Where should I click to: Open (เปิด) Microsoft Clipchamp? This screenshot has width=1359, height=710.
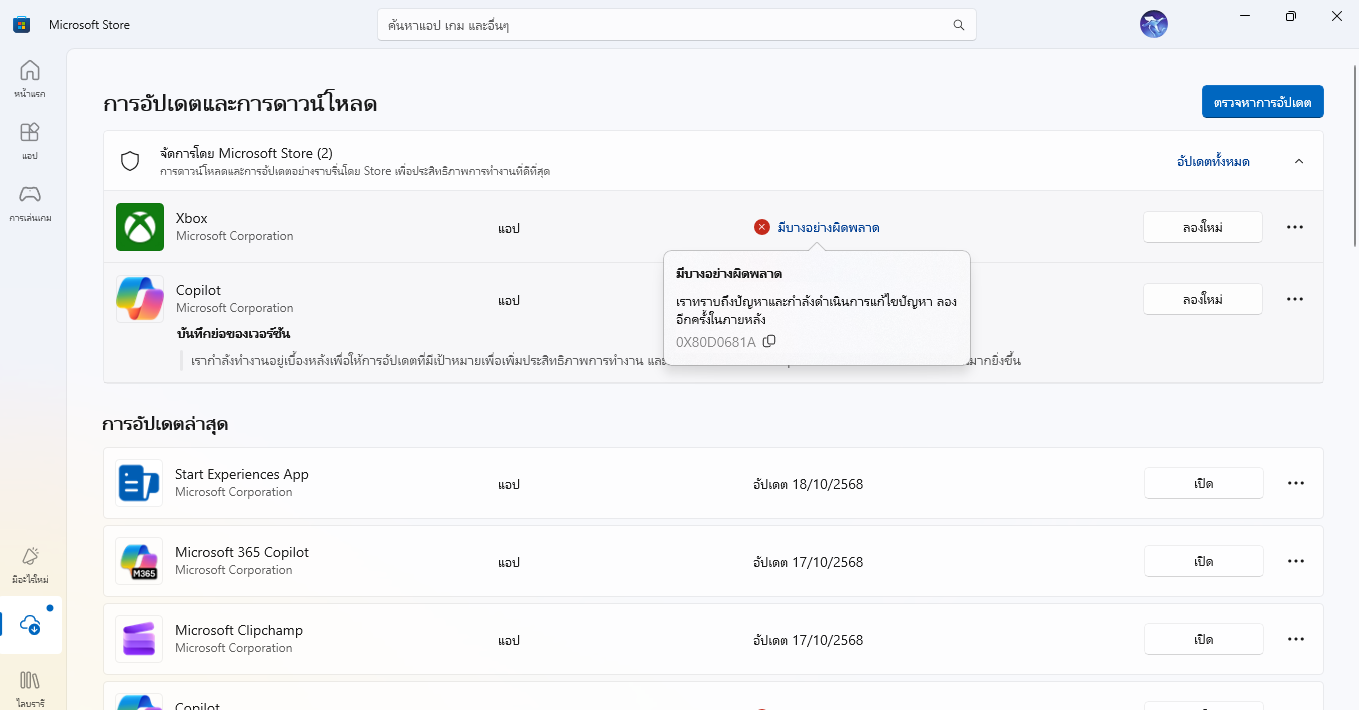click(x=1204, y=639)
